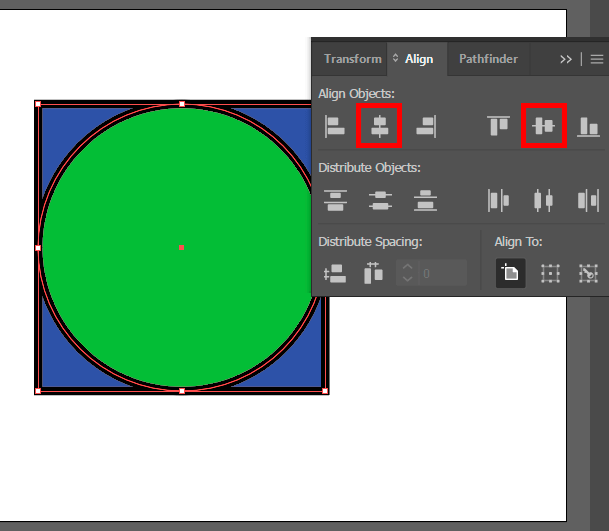Toggle Align to Key Object option

coord(588,273)
